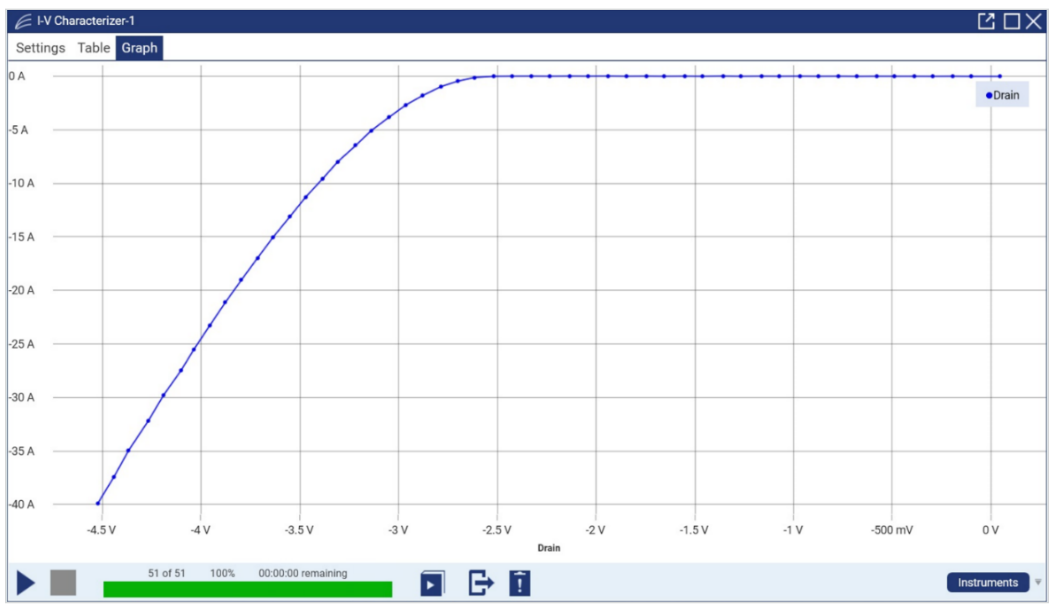1053x609 pixels.
Task: Click the Drain x-axis title
Action: pos(548,548)
